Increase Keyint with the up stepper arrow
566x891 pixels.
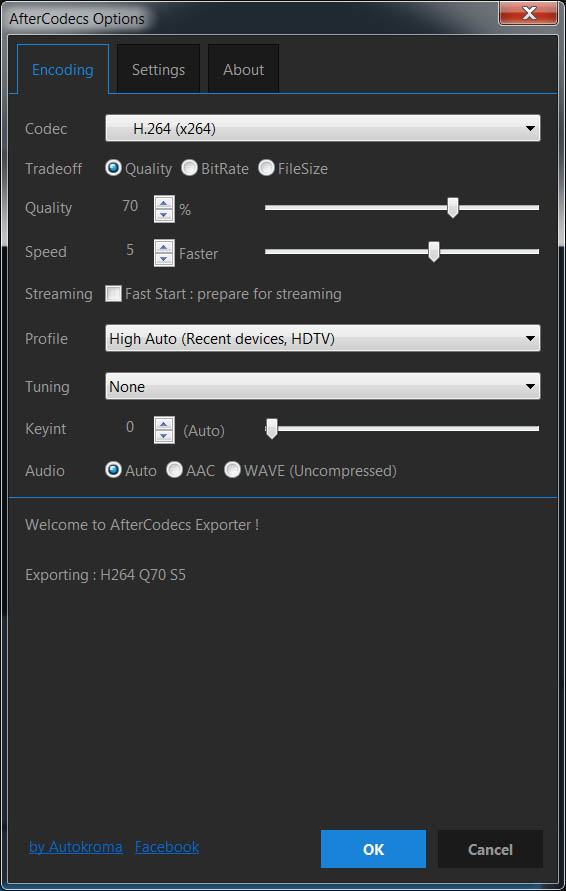coord(164,424)
